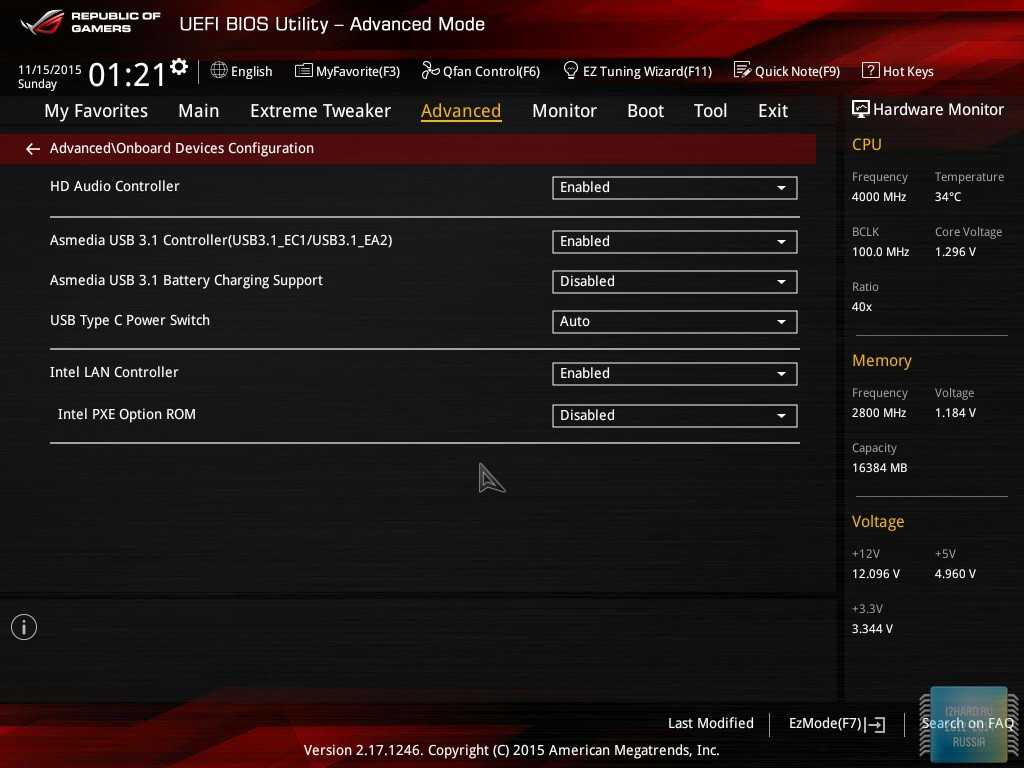Image resolution: width=1024 pixels, height=768 pixels.
Task: Click the back arrow in breadcrumb bar
Action: 33,149
